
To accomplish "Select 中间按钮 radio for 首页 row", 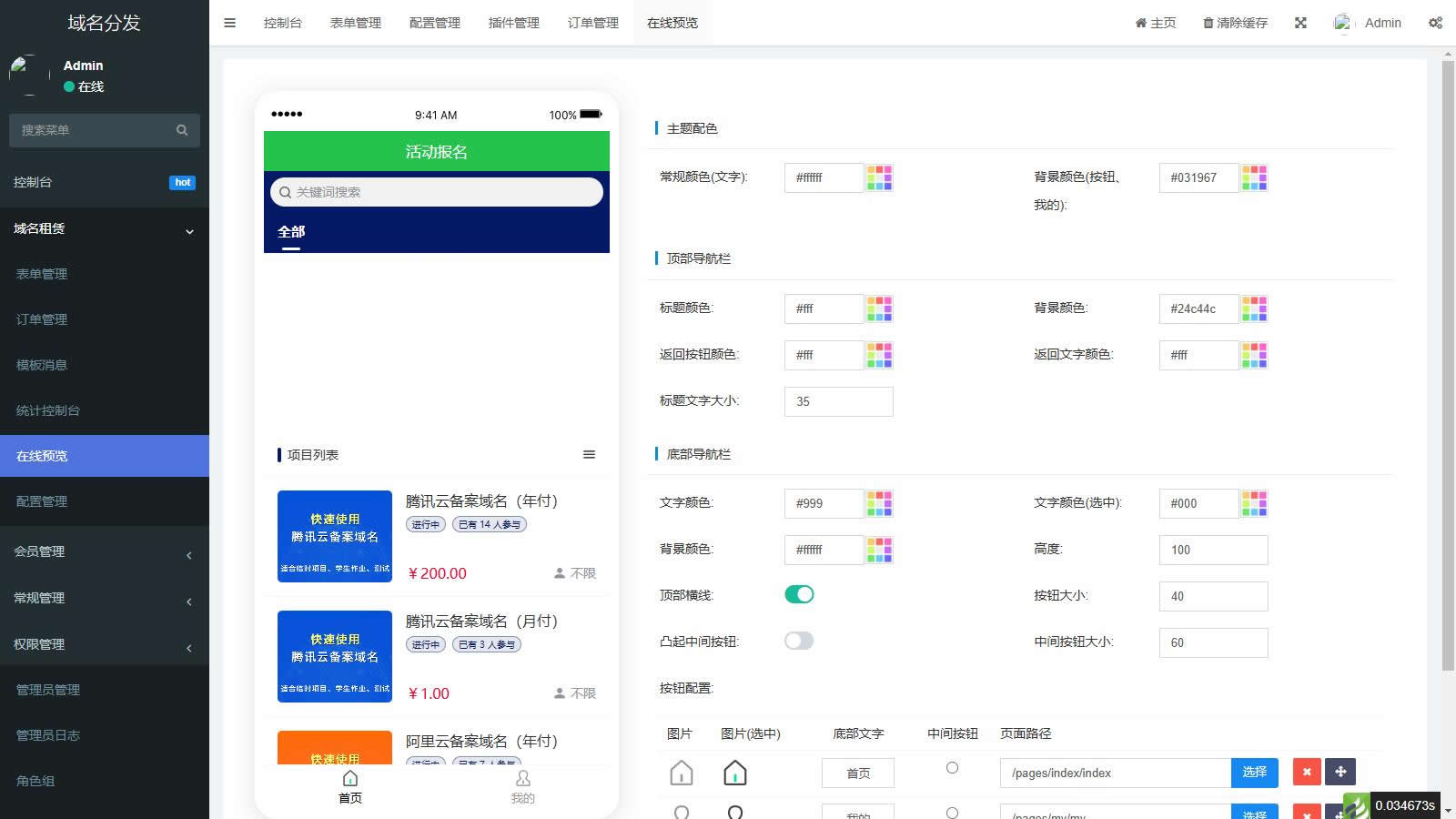I will point(952,768).
